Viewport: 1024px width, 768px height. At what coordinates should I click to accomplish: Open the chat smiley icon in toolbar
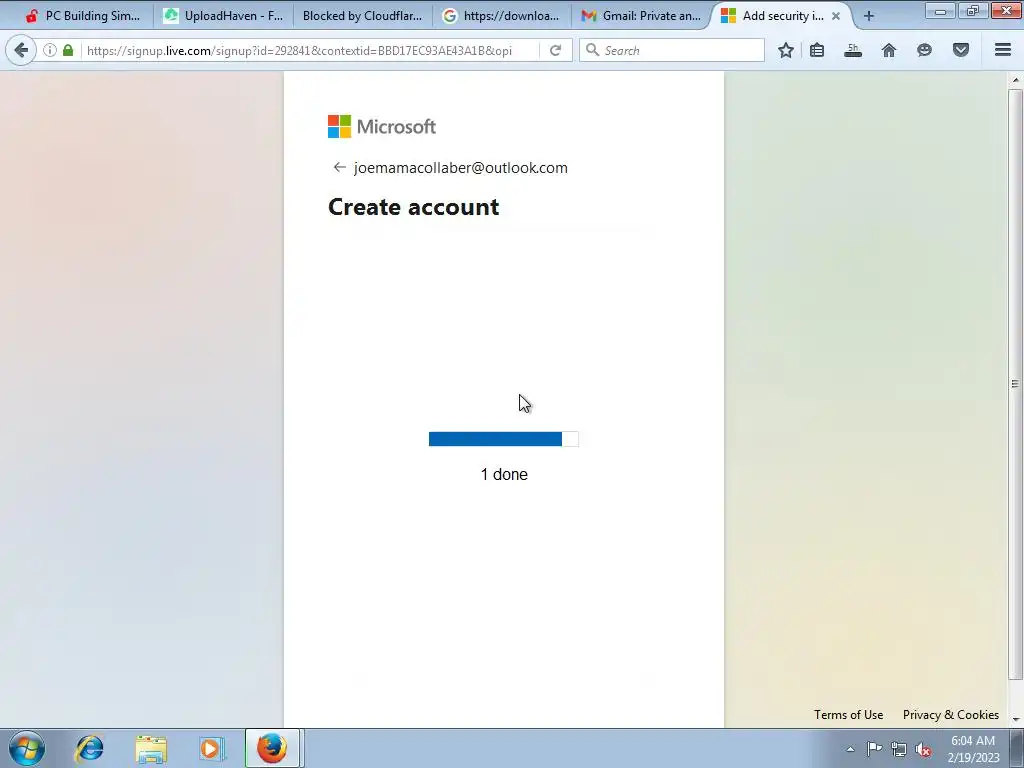point(924,50)
